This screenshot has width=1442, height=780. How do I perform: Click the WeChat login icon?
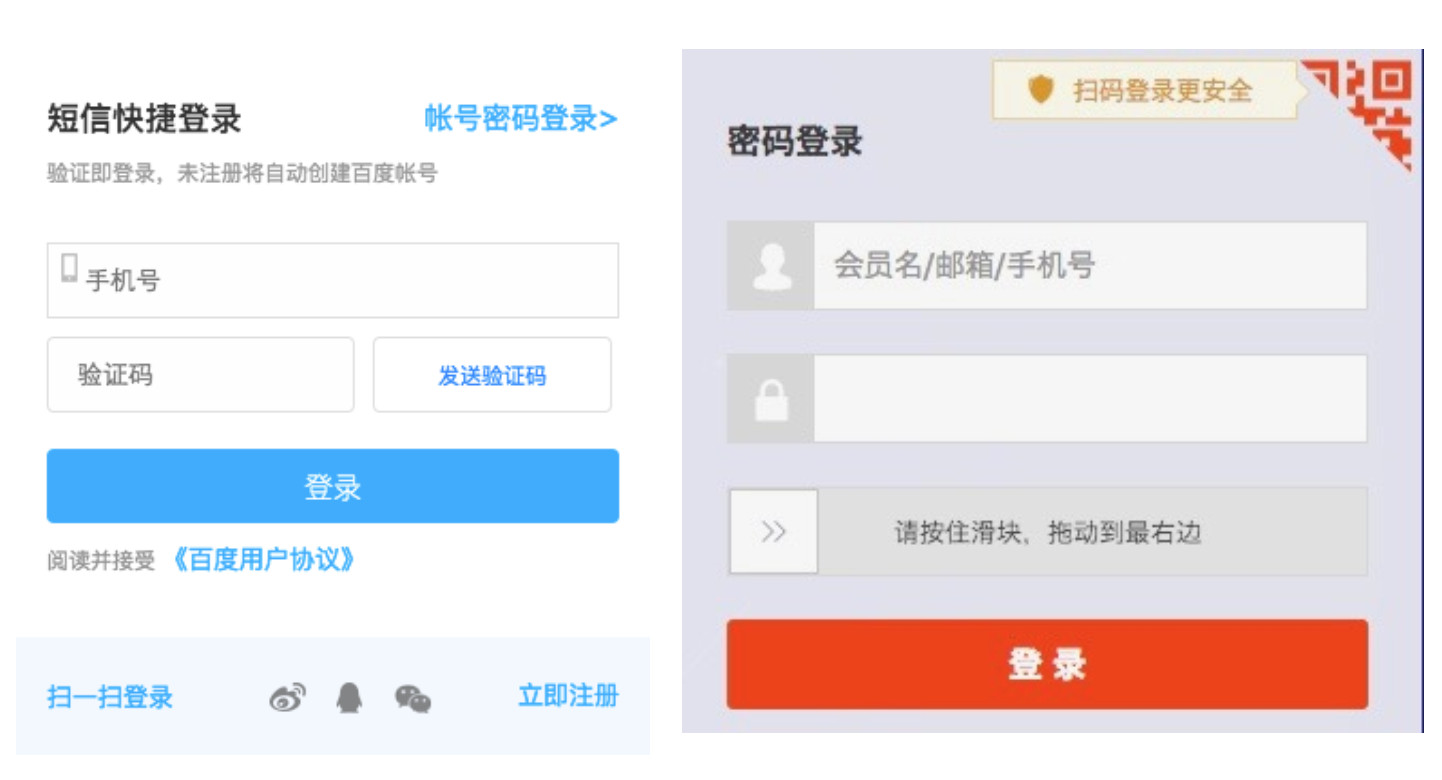click(412, 698)
